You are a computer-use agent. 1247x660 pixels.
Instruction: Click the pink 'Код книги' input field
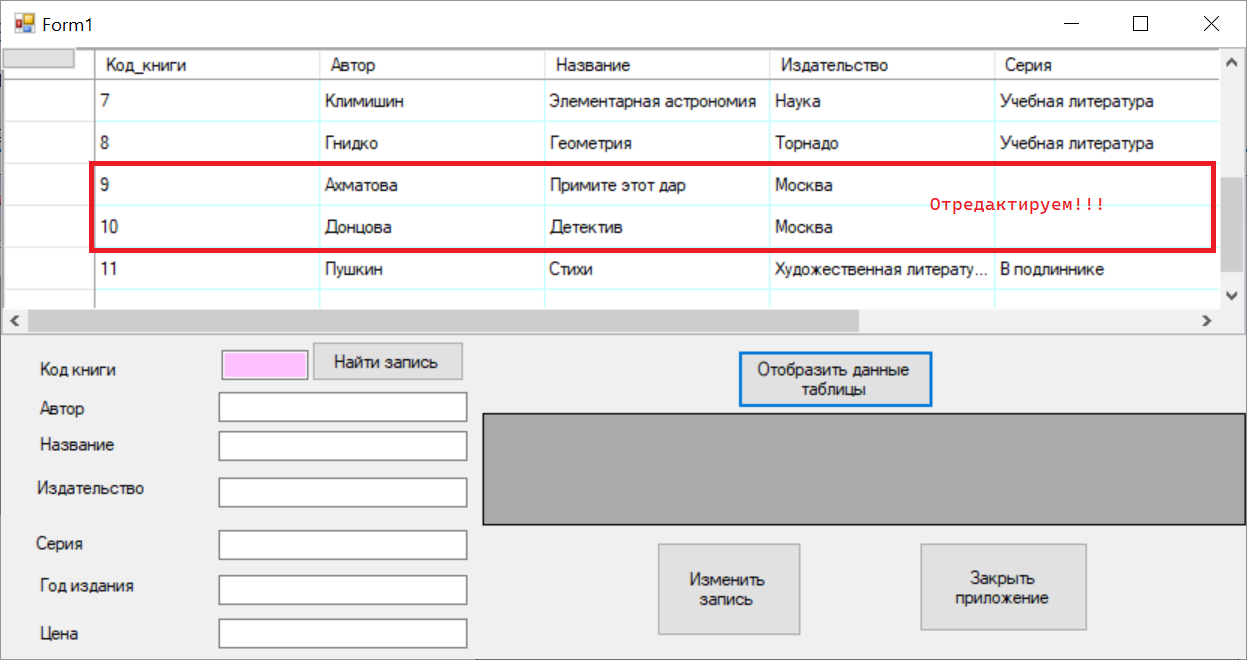[265, 366]
